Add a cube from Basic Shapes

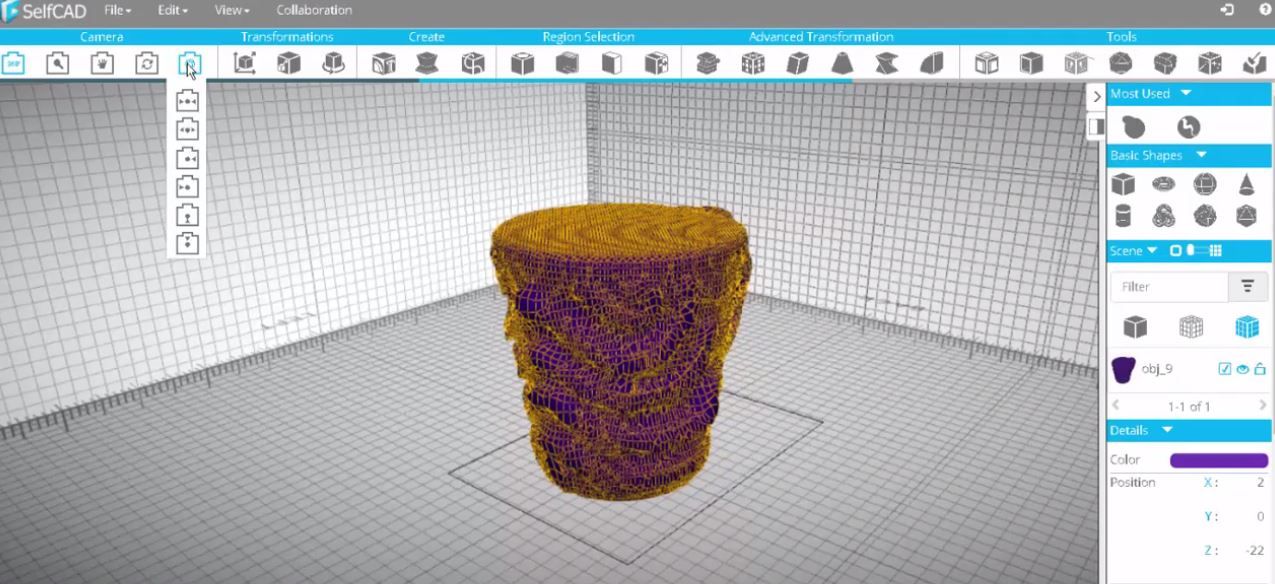(1123, 184)
